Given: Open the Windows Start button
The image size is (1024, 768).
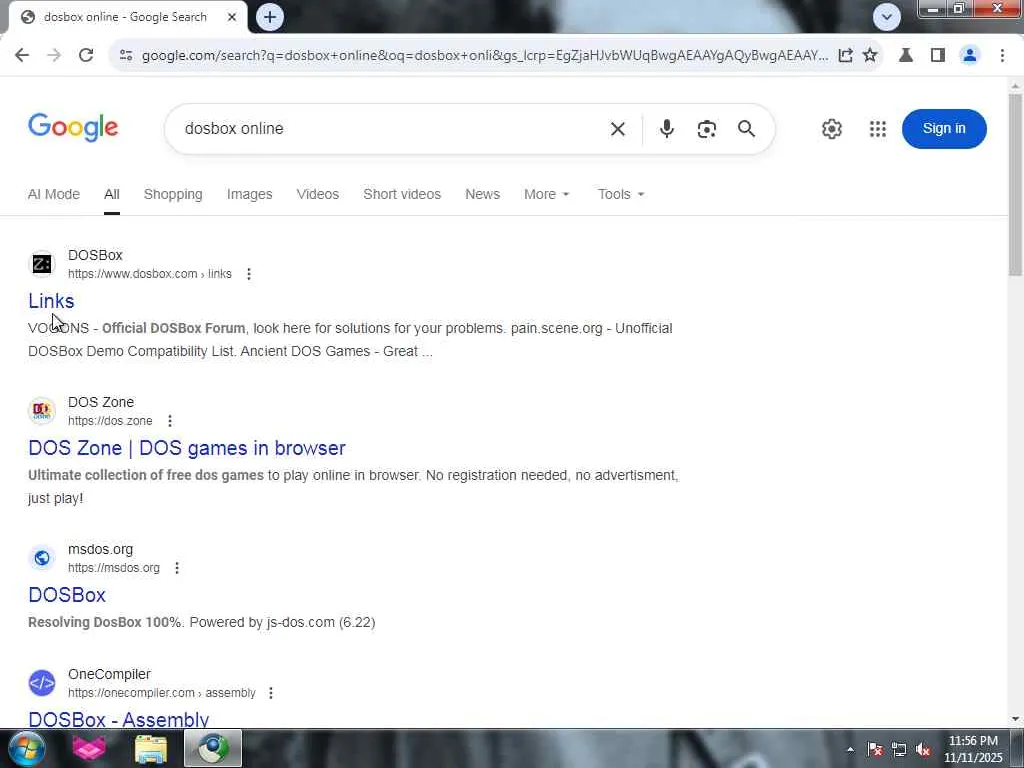Looking at the screenshot, I should click(26, 748).
